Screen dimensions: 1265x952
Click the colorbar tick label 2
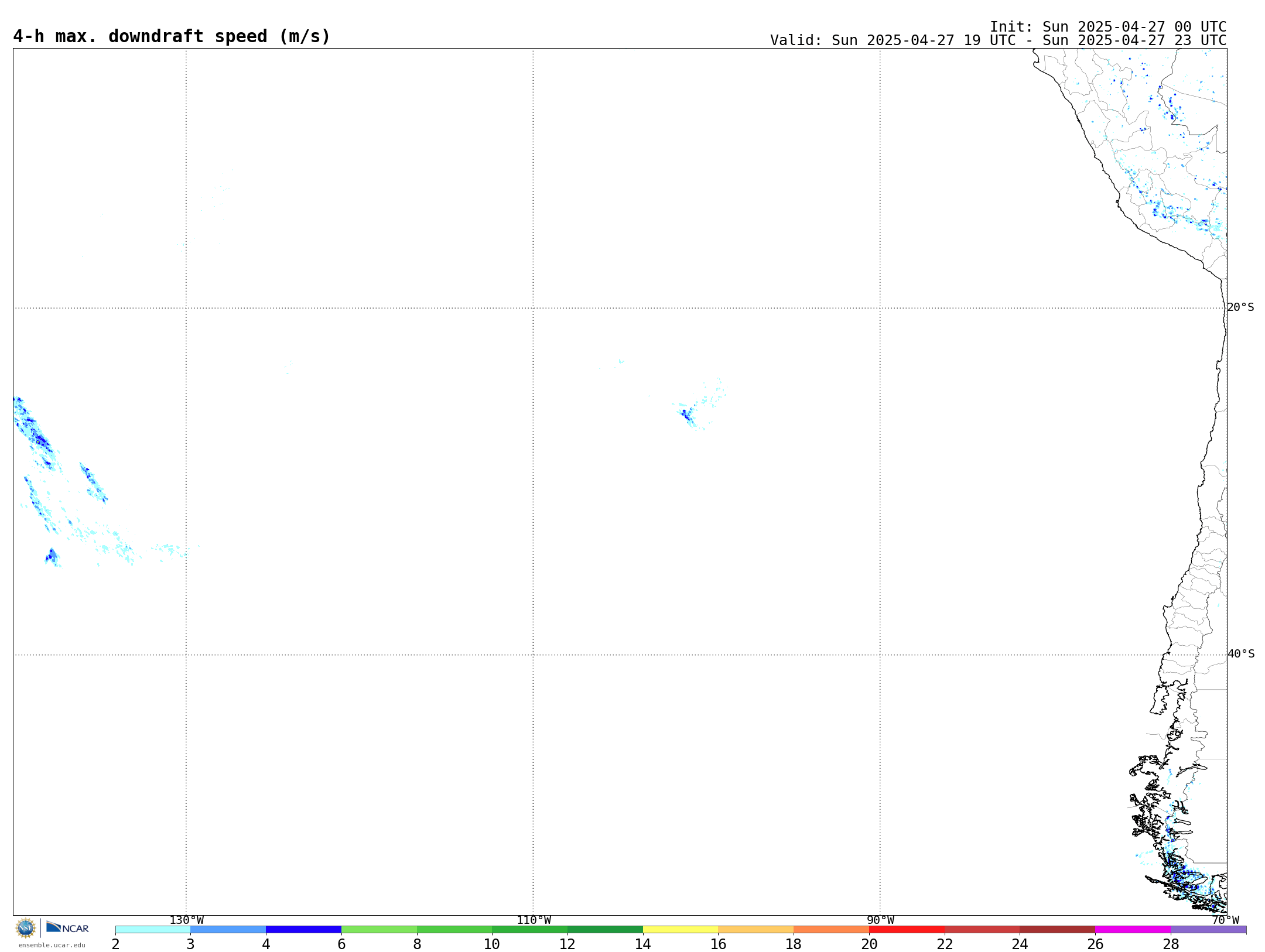115,944
